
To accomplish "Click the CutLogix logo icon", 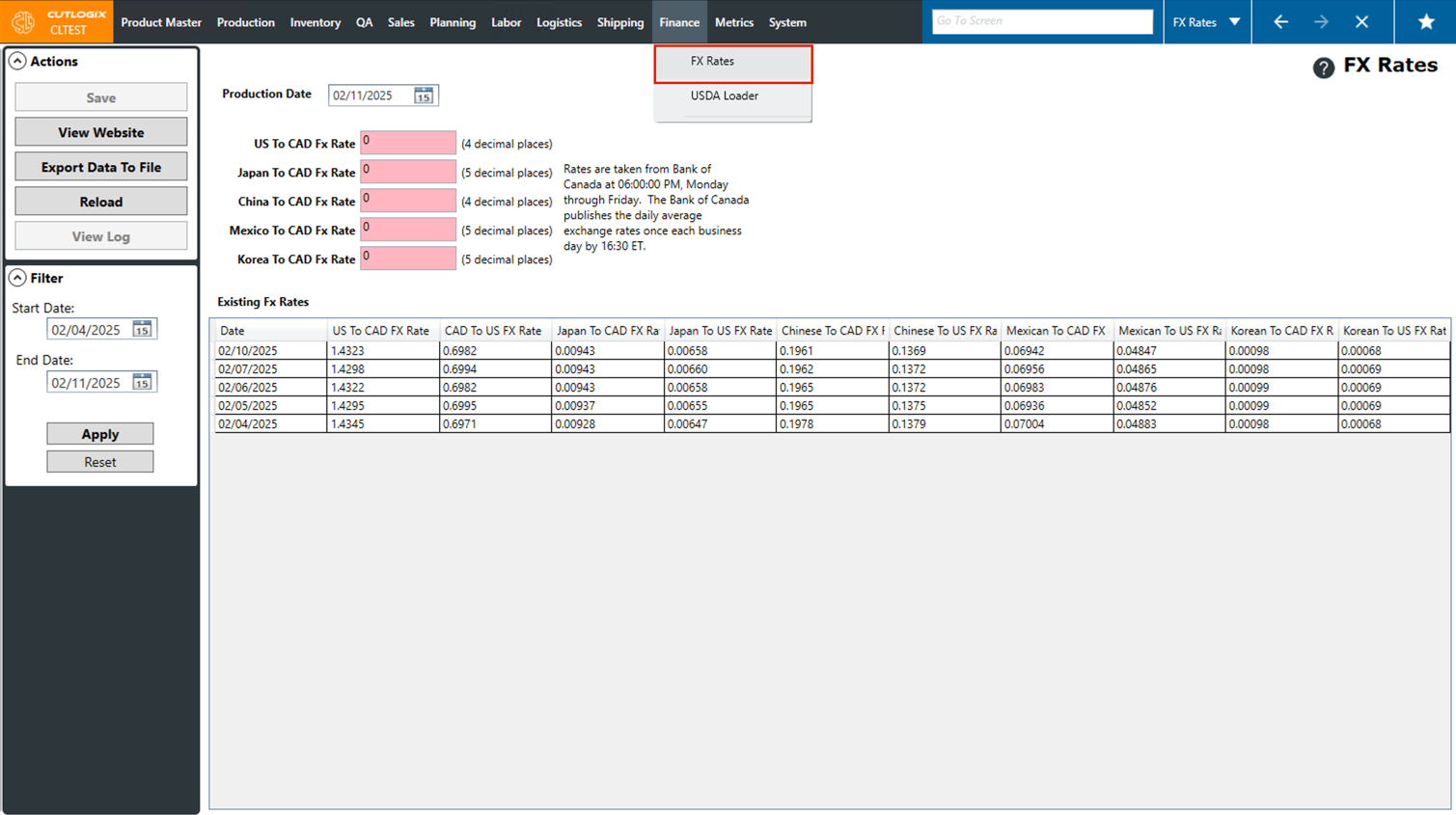I will (x=23, y=22).
